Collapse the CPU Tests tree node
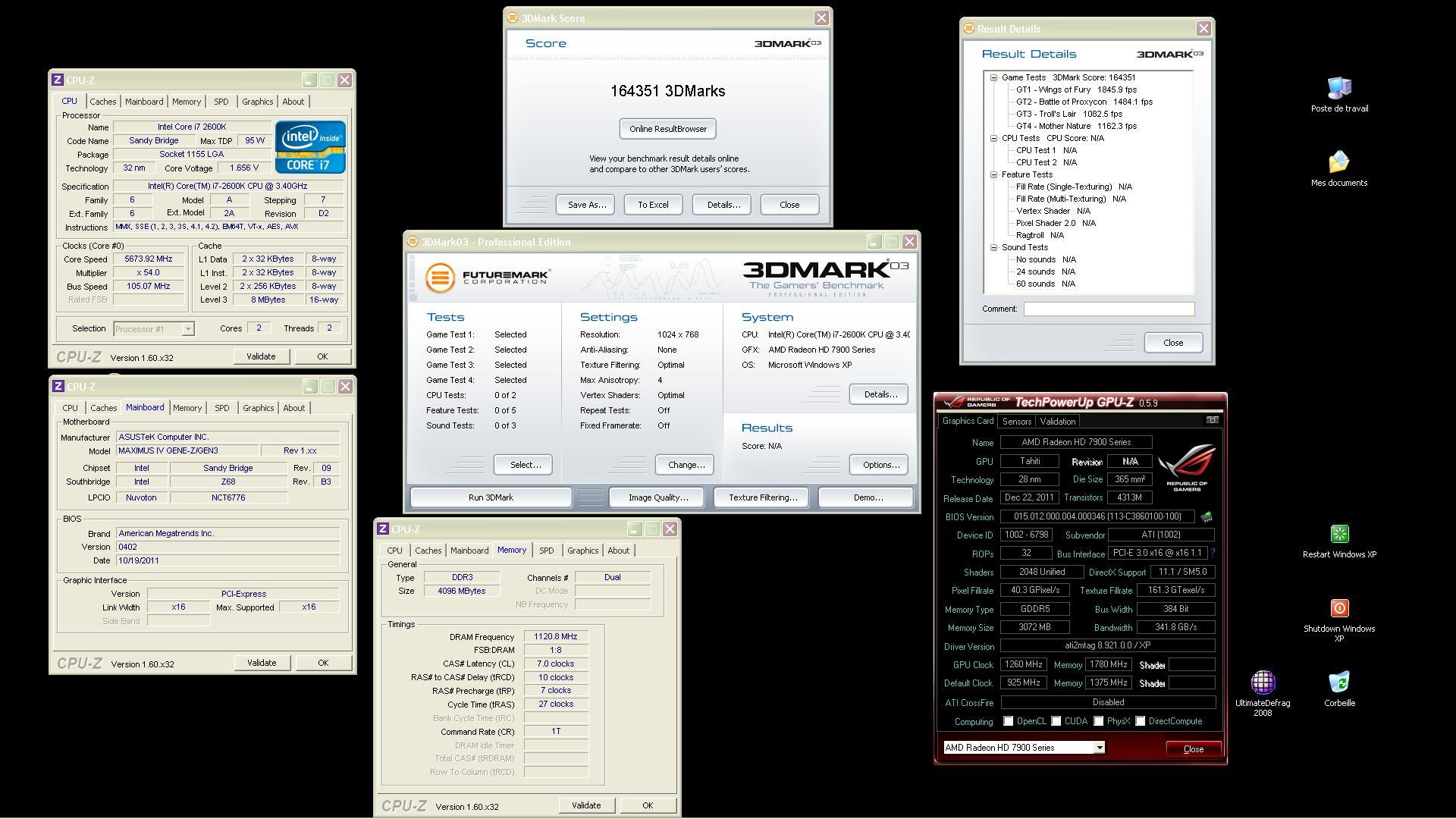Screen dimensions: 1456x819 click(x=993, y=138)
